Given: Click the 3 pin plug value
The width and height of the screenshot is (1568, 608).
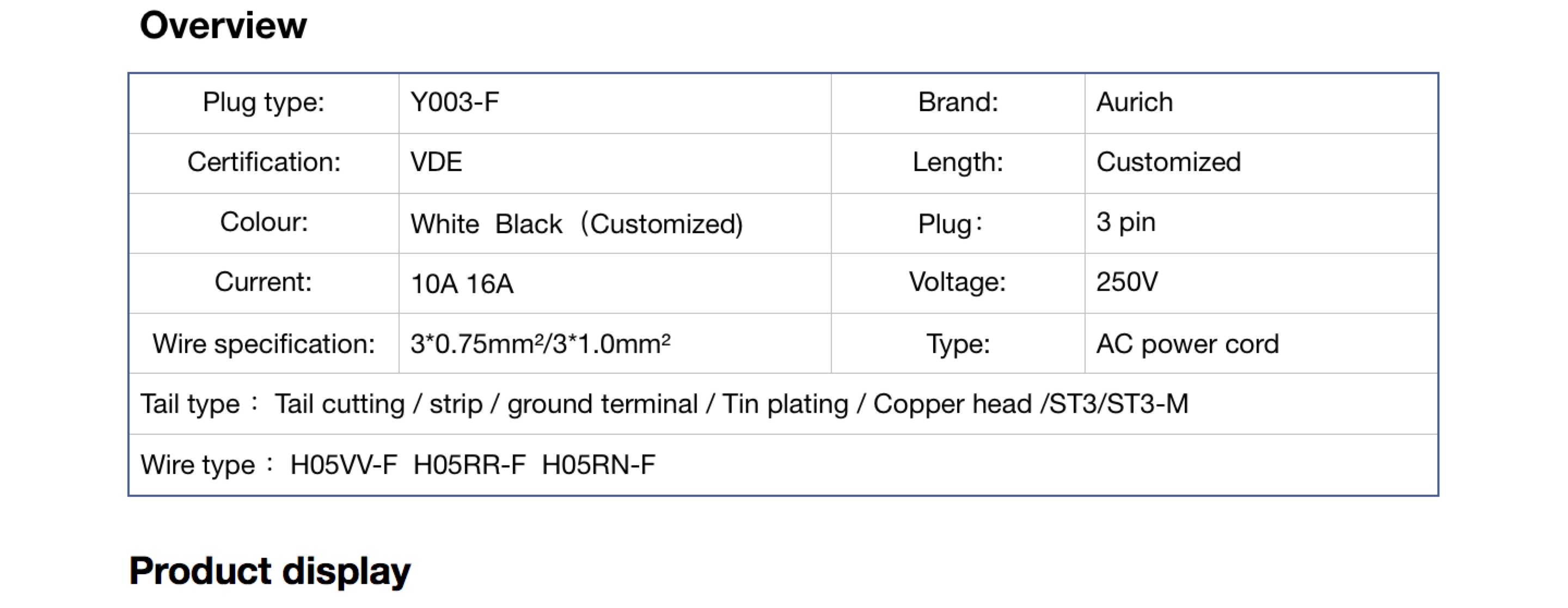Looking at the screenshot, I should click(x=1125, y=222).
